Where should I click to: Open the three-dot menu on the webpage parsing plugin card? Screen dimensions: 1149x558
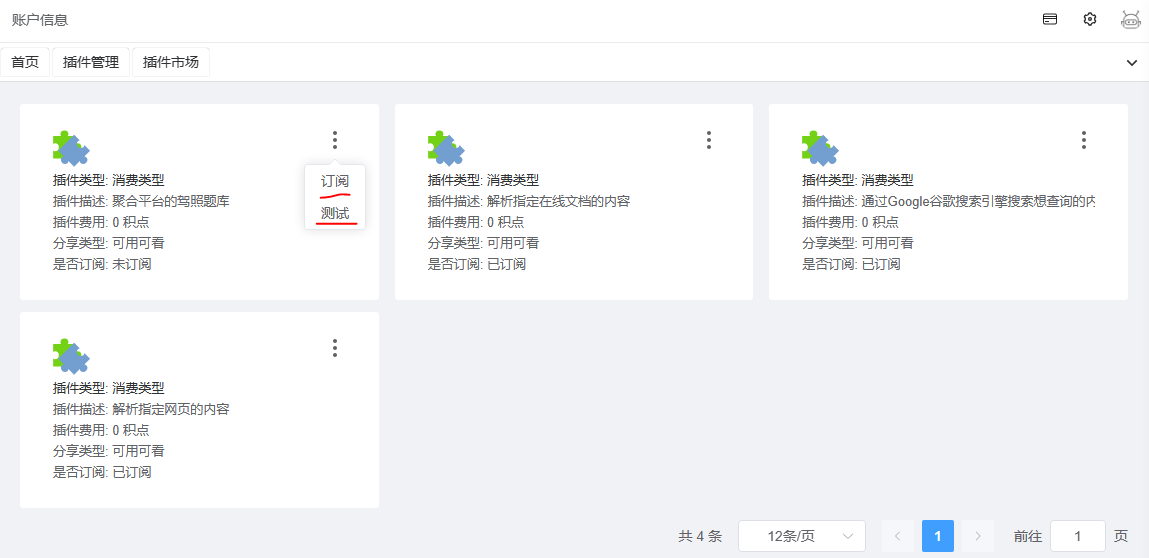pos(335,348)
